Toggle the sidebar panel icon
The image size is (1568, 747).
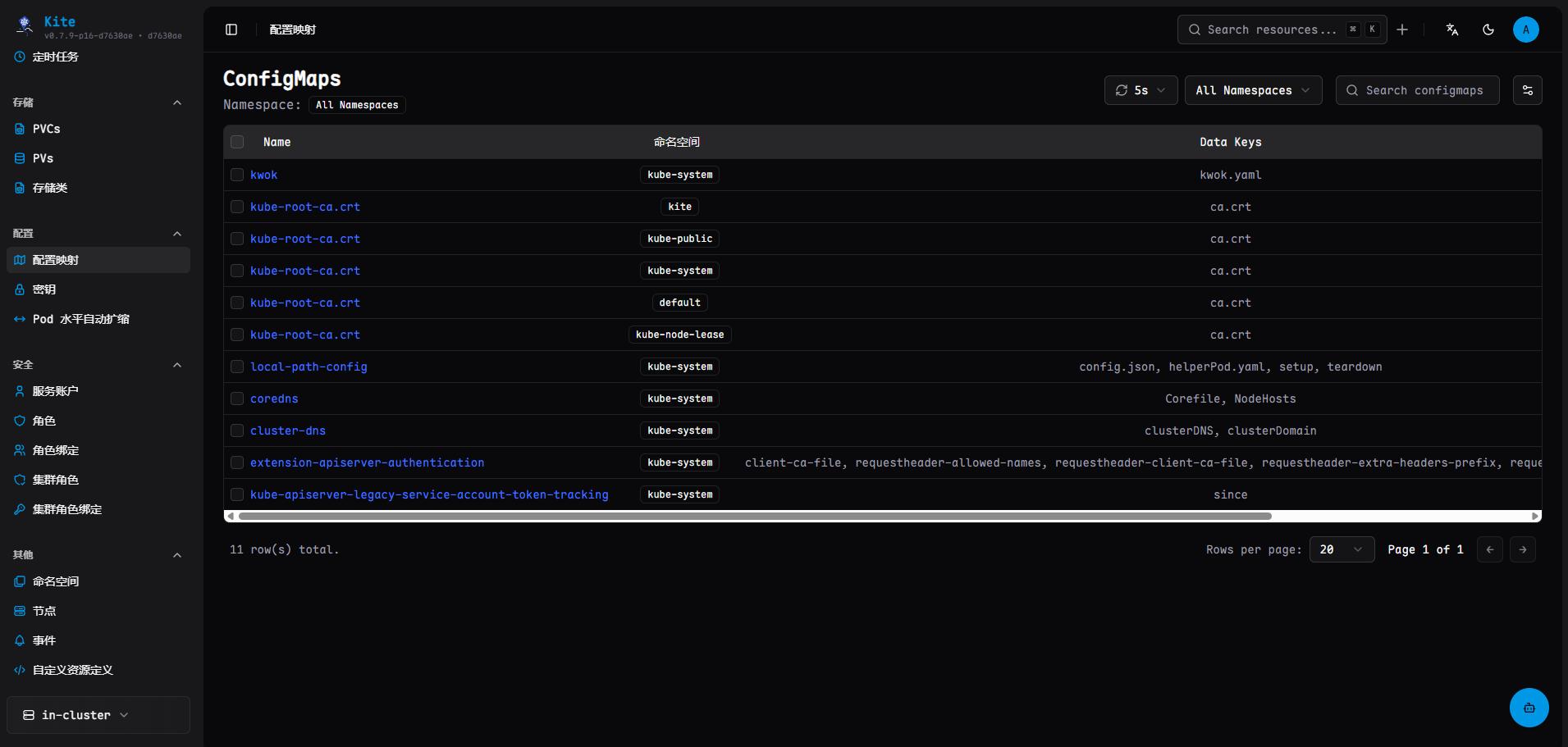[x=231, y=30]
